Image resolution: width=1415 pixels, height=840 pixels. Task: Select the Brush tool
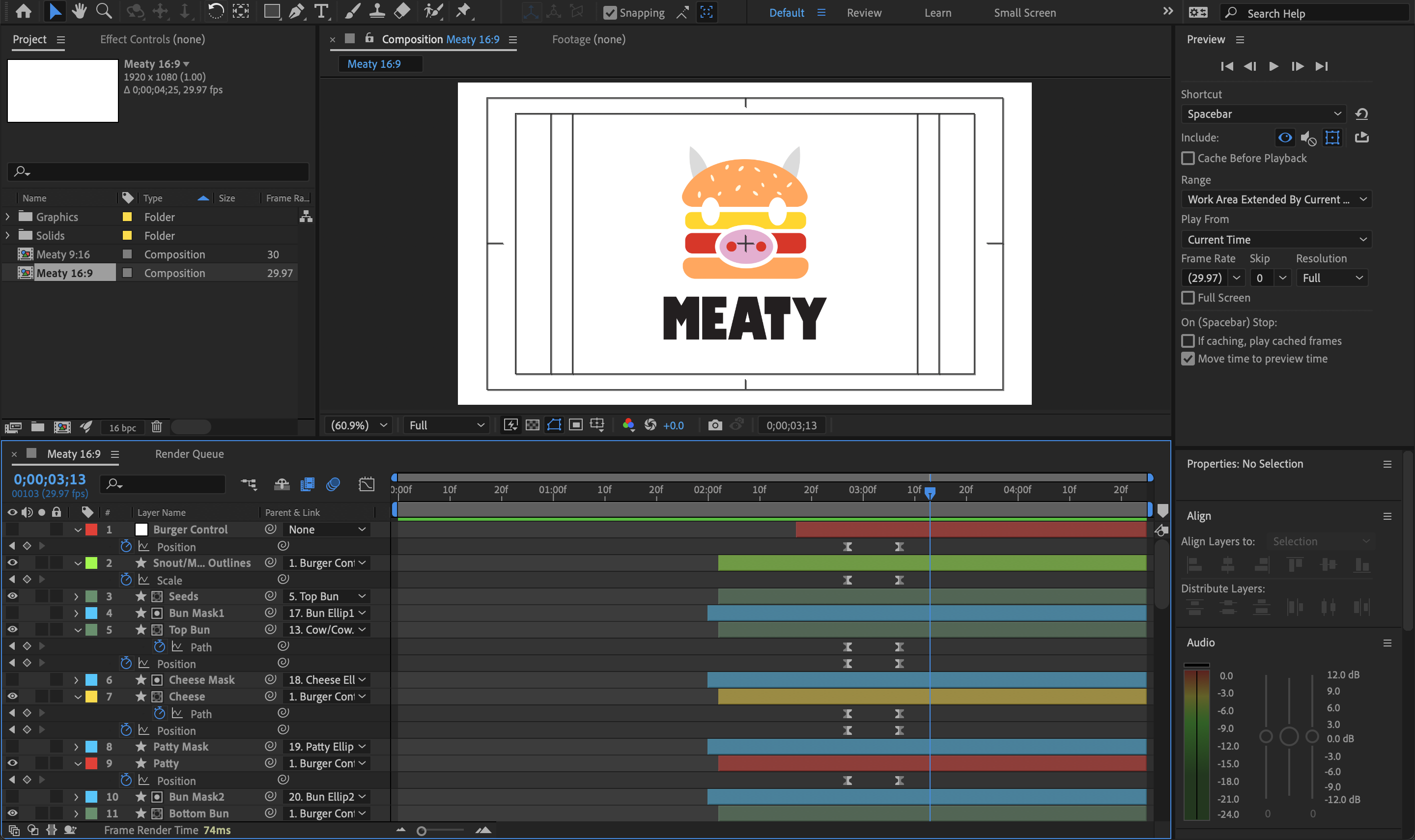tap(352, 11)
